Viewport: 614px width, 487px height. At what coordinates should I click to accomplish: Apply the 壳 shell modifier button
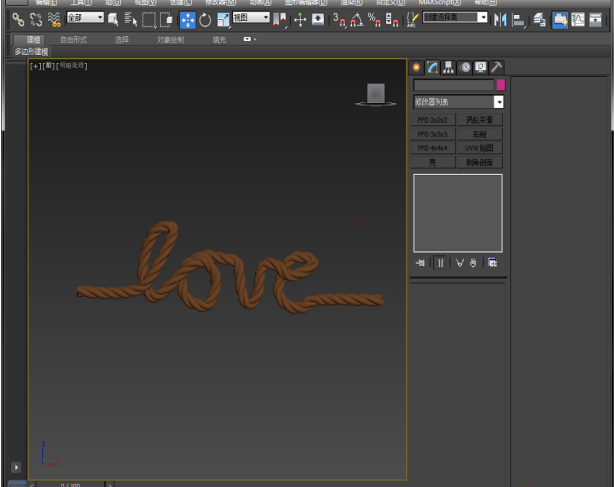tap(433, 162)
